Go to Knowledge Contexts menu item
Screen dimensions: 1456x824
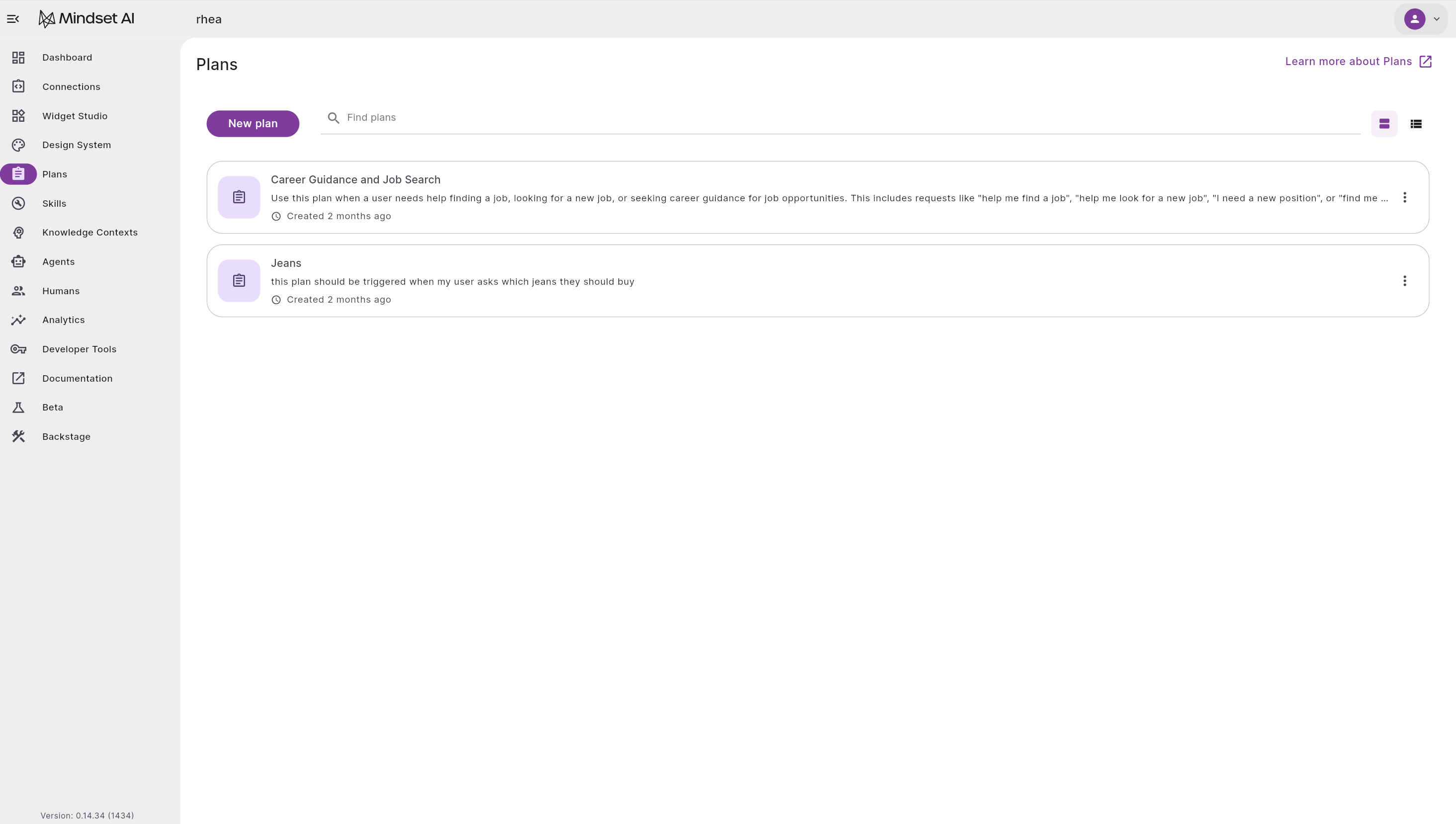(x=90, y=233)
